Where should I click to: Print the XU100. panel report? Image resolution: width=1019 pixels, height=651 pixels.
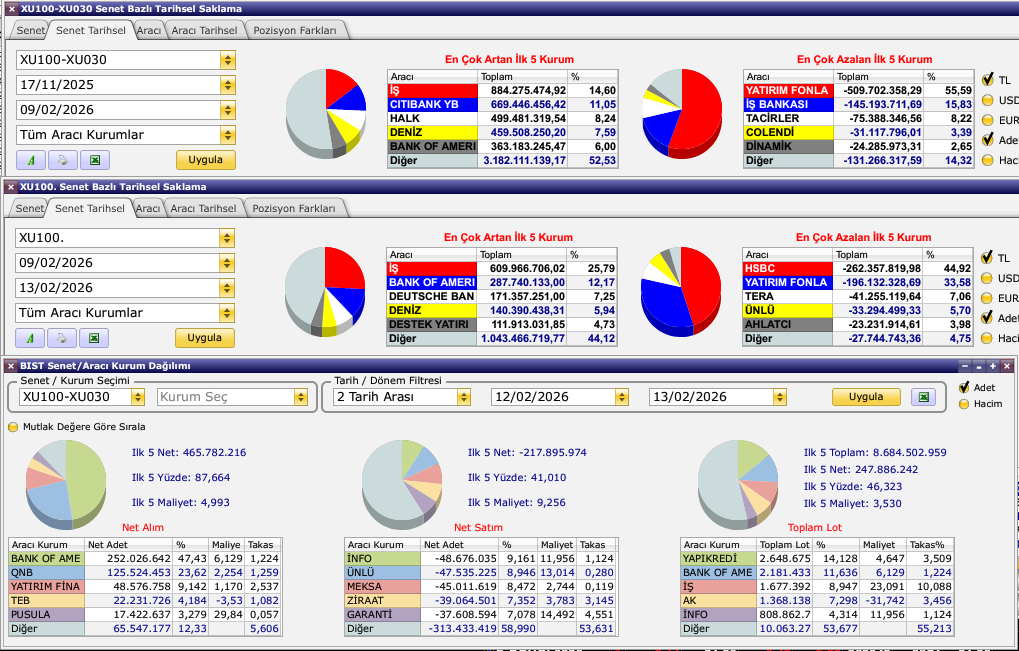pos(62,338)
